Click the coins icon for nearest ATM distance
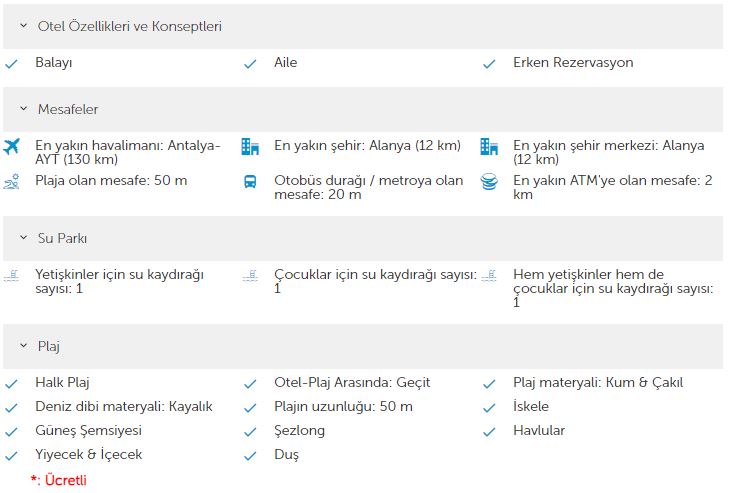This screenshot has width=731, height=493. tap(489, 181)
